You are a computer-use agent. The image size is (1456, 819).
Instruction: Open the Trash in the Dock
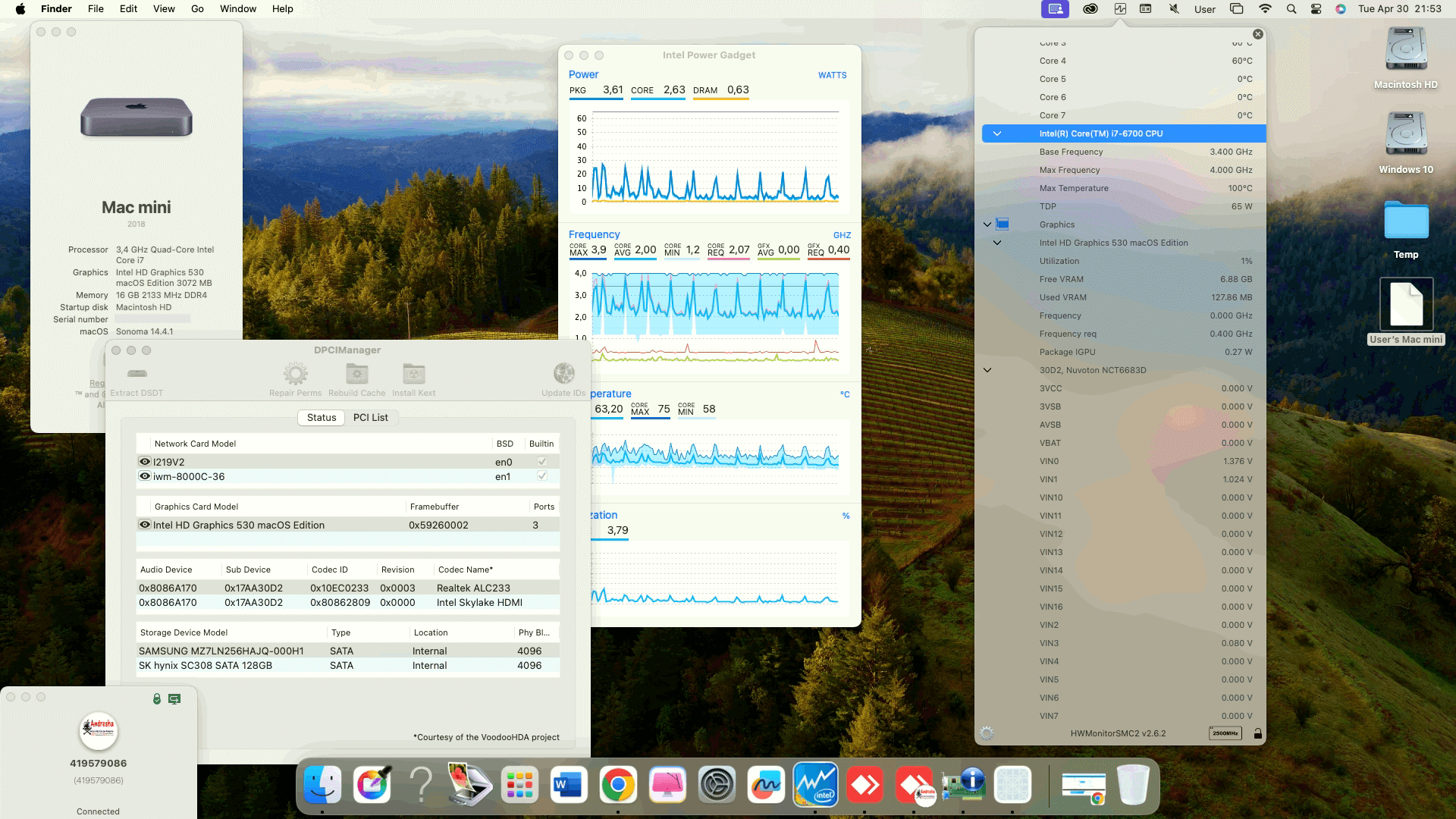tap(1133, 785)
